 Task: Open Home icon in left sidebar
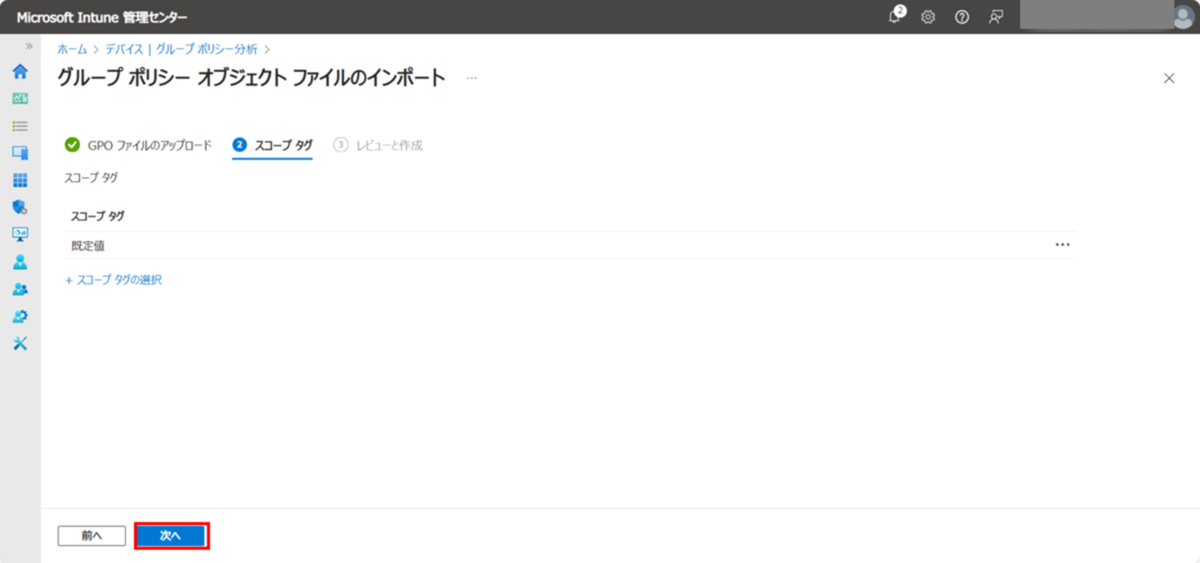pos(19,72)
